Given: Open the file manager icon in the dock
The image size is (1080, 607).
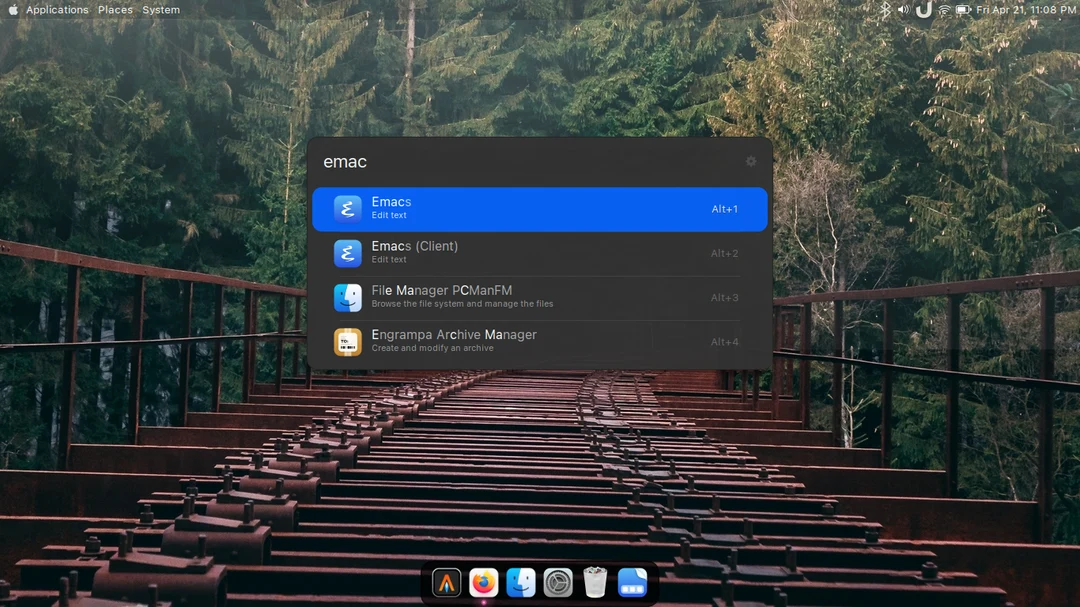Looking at the screenshot, I should click(521, 582).
